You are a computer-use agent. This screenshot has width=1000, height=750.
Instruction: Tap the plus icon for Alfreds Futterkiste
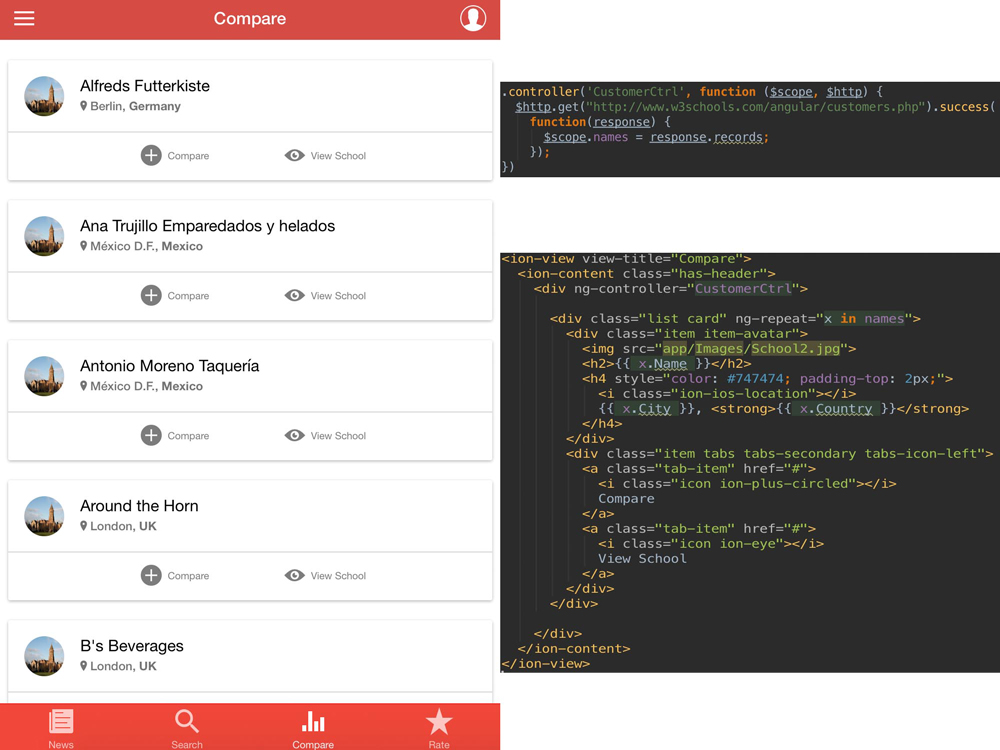(x=151, y=156)
